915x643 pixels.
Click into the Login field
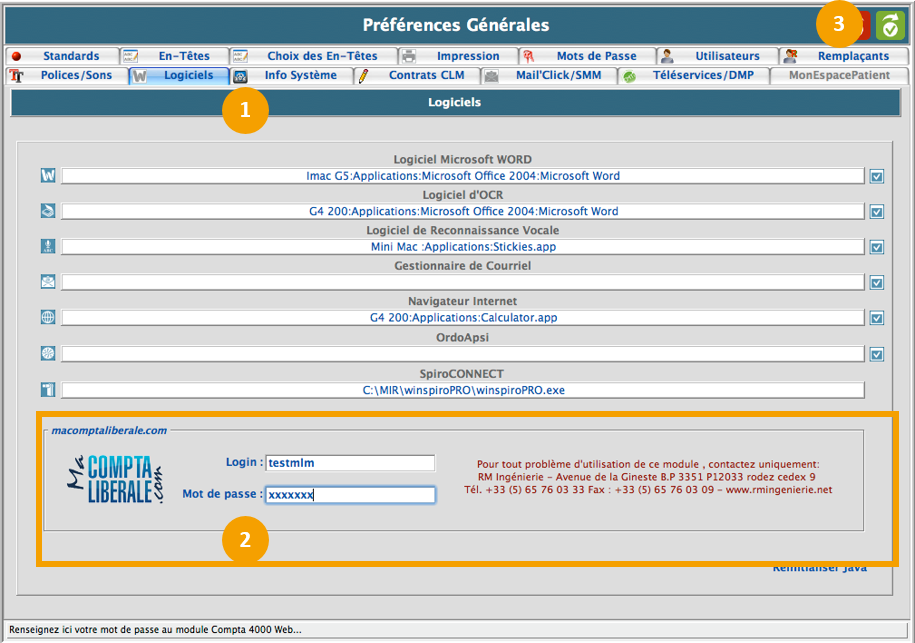[349, 462]
